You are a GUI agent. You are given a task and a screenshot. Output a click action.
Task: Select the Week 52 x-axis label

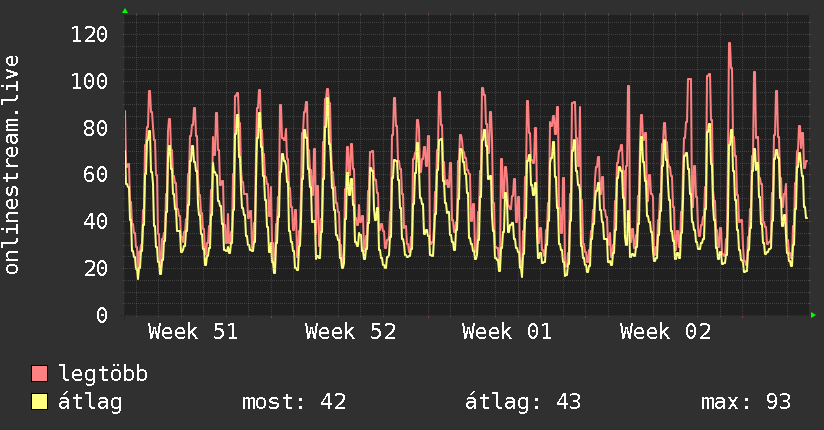(351, 332)
